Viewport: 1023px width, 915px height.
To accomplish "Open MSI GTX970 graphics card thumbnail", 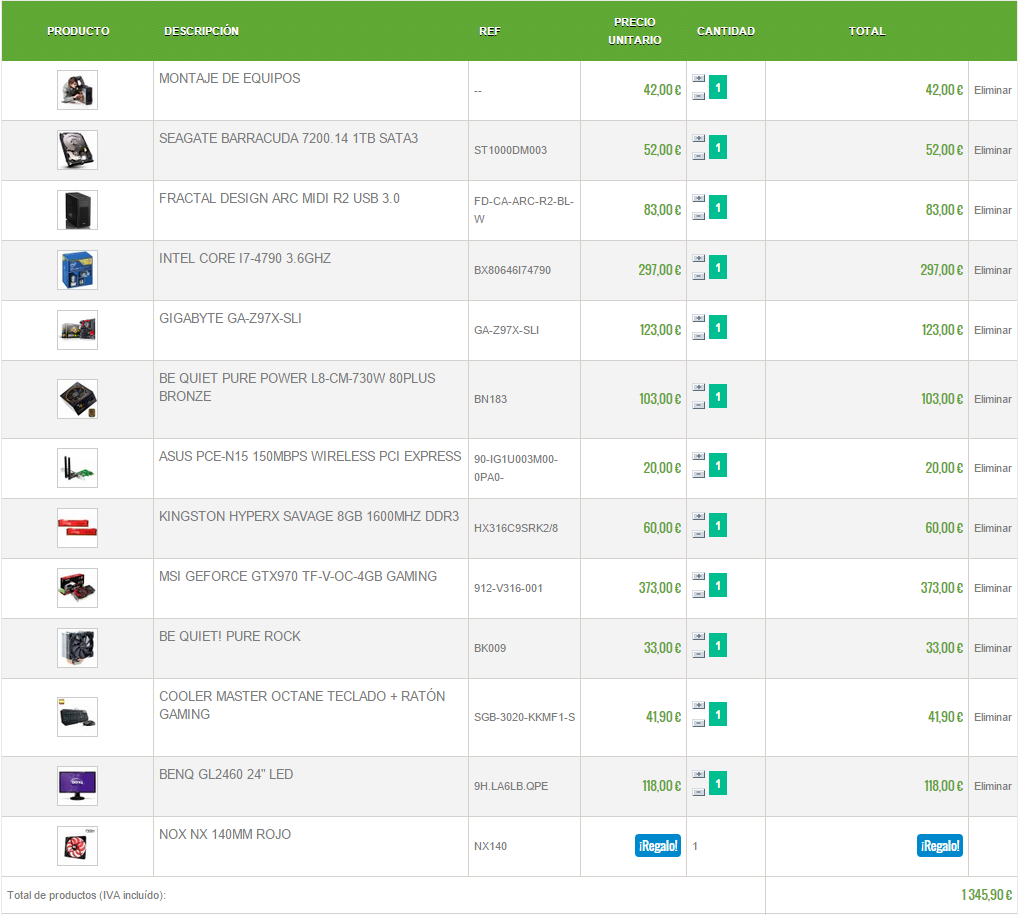I will click(x=77, y=588).
